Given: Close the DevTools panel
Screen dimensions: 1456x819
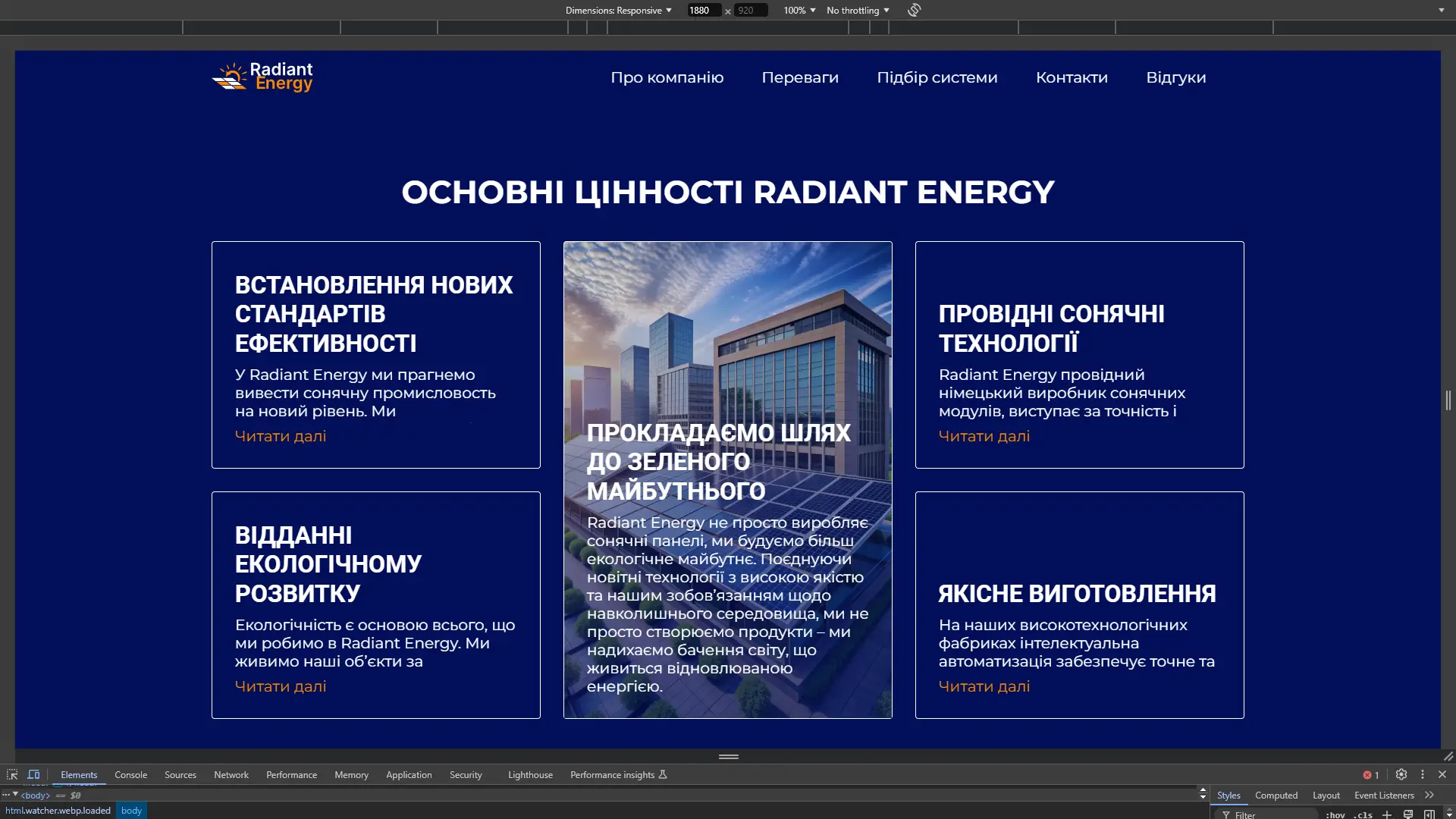Looking at the screenshot, I should [1442, 774].
